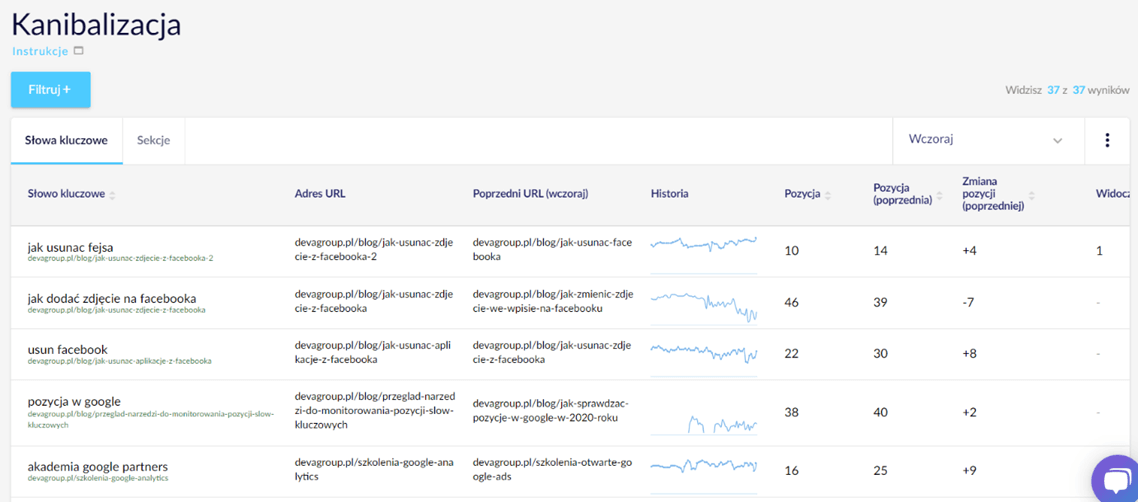
Task: Open the Instrukcje link
Action: coord(40,51)
